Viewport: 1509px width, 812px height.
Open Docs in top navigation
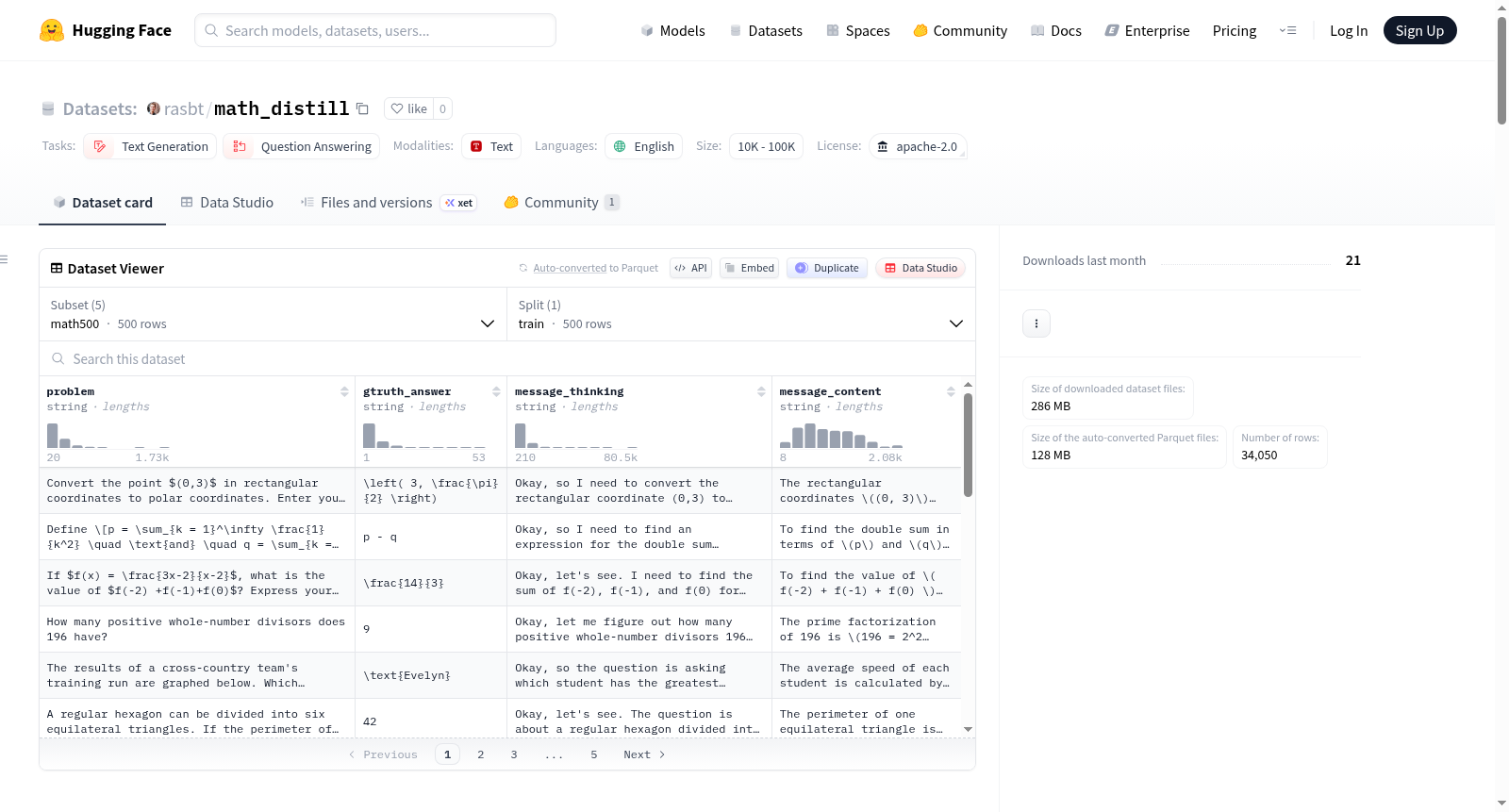coord(1056,30)
